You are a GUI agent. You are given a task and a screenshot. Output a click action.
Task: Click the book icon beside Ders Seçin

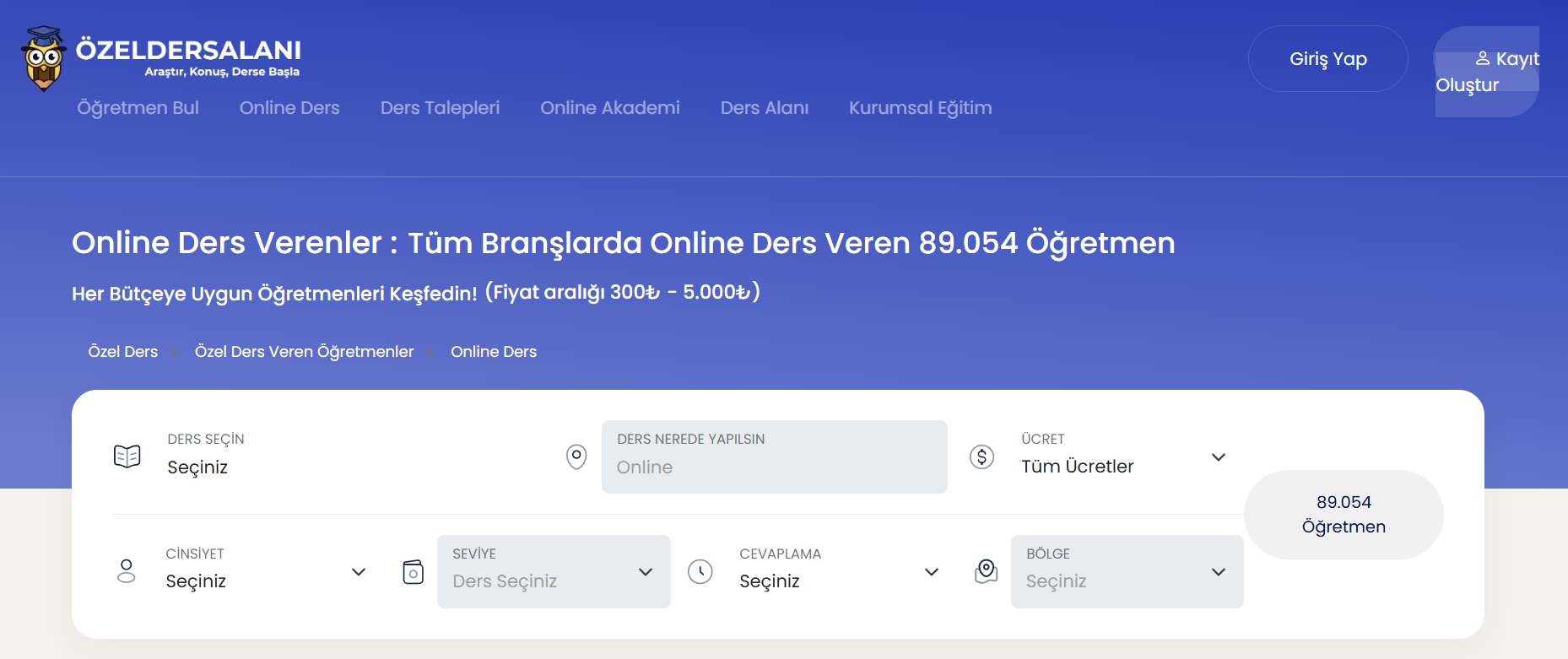tap(127, 456)
